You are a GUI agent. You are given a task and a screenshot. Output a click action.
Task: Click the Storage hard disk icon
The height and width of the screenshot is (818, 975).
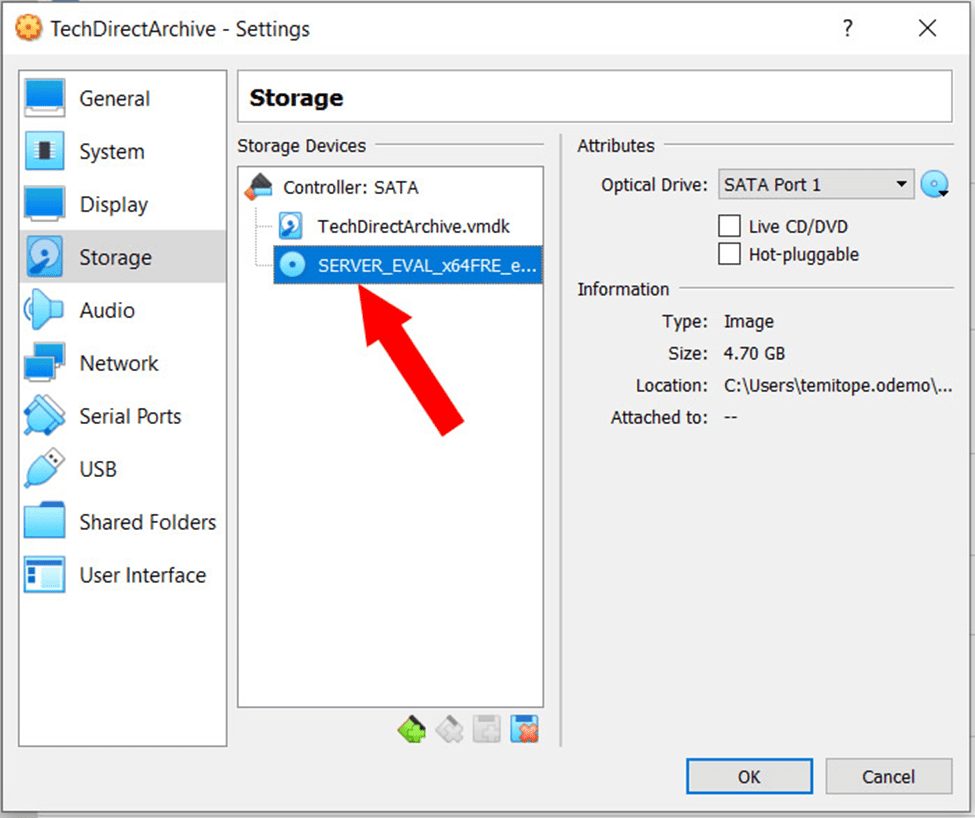[x=44, y=256]
